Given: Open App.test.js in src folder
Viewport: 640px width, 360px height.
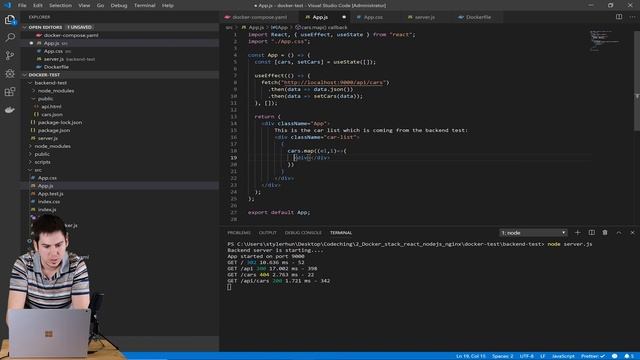Looking at the screenshot, I should point(50,194).
